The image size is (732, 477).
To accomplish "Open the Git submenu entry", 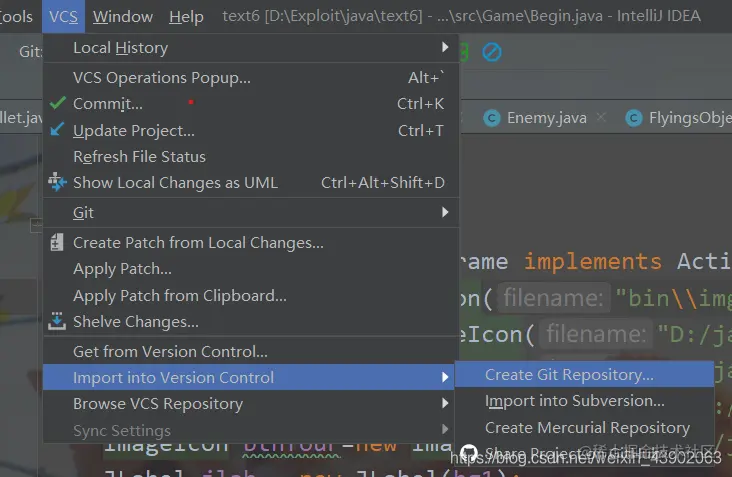I will click(x=251, y=212).
